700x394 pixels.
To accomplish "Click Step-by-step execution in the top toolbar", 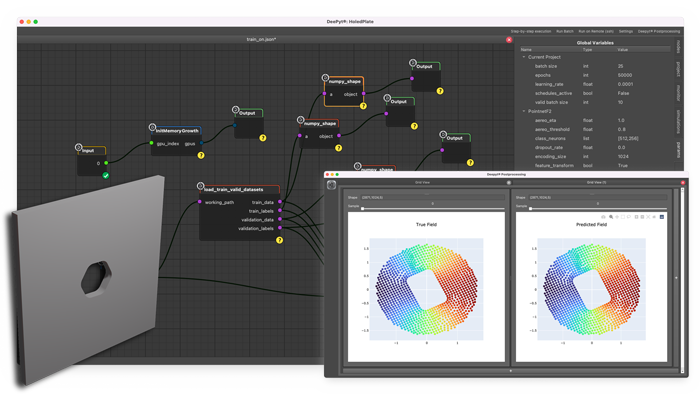I will pos(531,31).
